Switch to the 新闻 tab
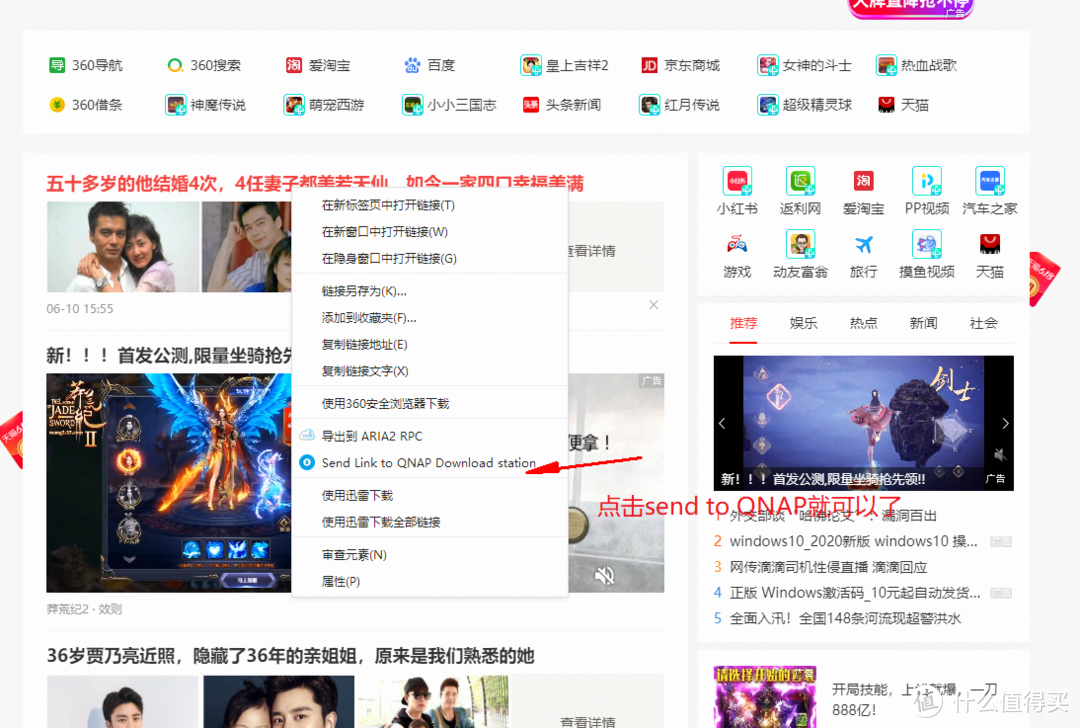This screenshot has width=1080, height=728. [923, 323]
